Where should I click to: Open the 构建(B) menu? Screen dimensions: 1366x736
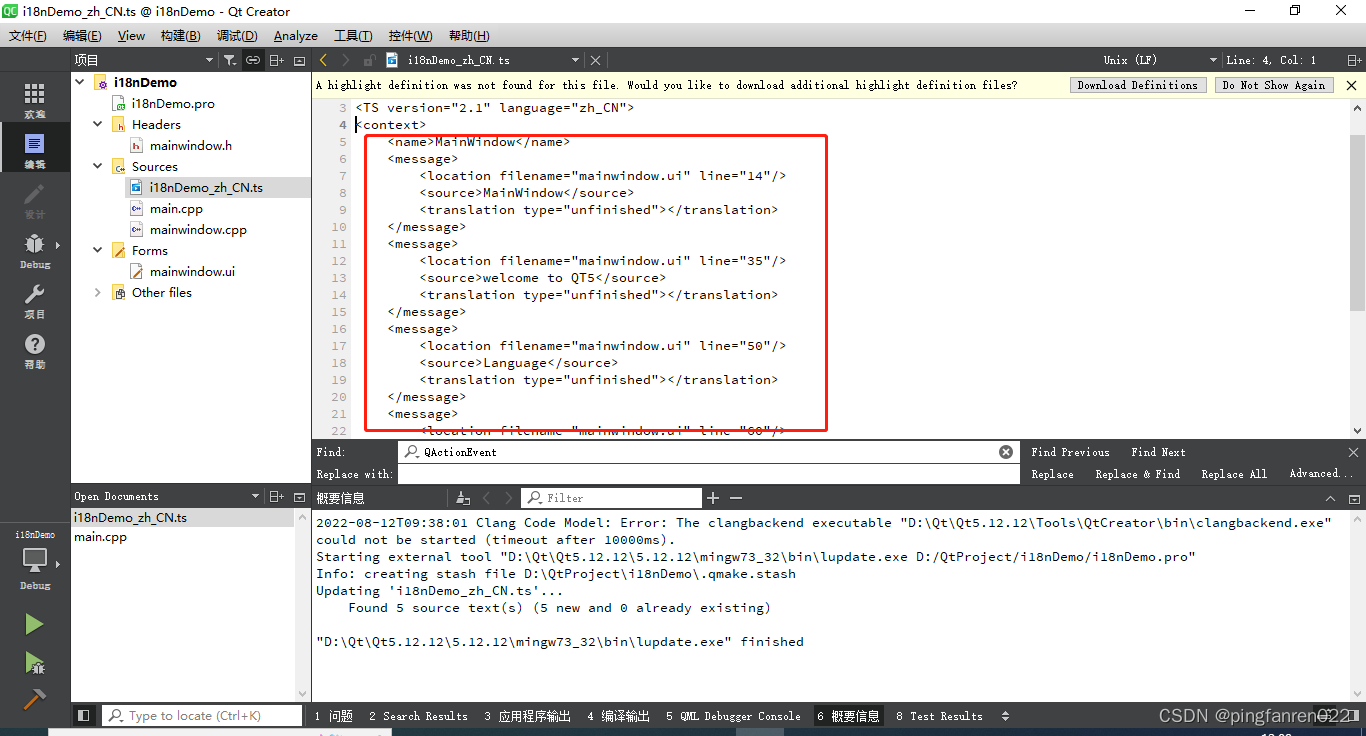click(x=180, y=35)
